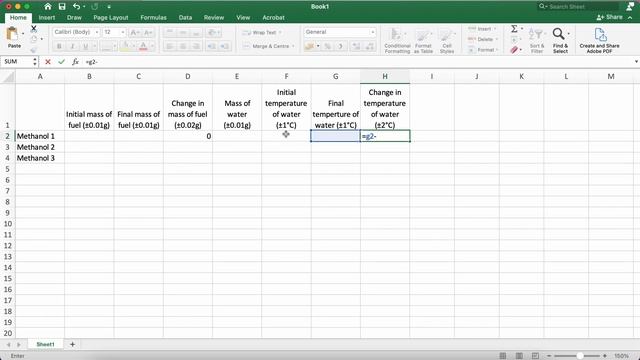Select cell Methanol 1
The image size is (640, 360).
(x=40, y=136)
